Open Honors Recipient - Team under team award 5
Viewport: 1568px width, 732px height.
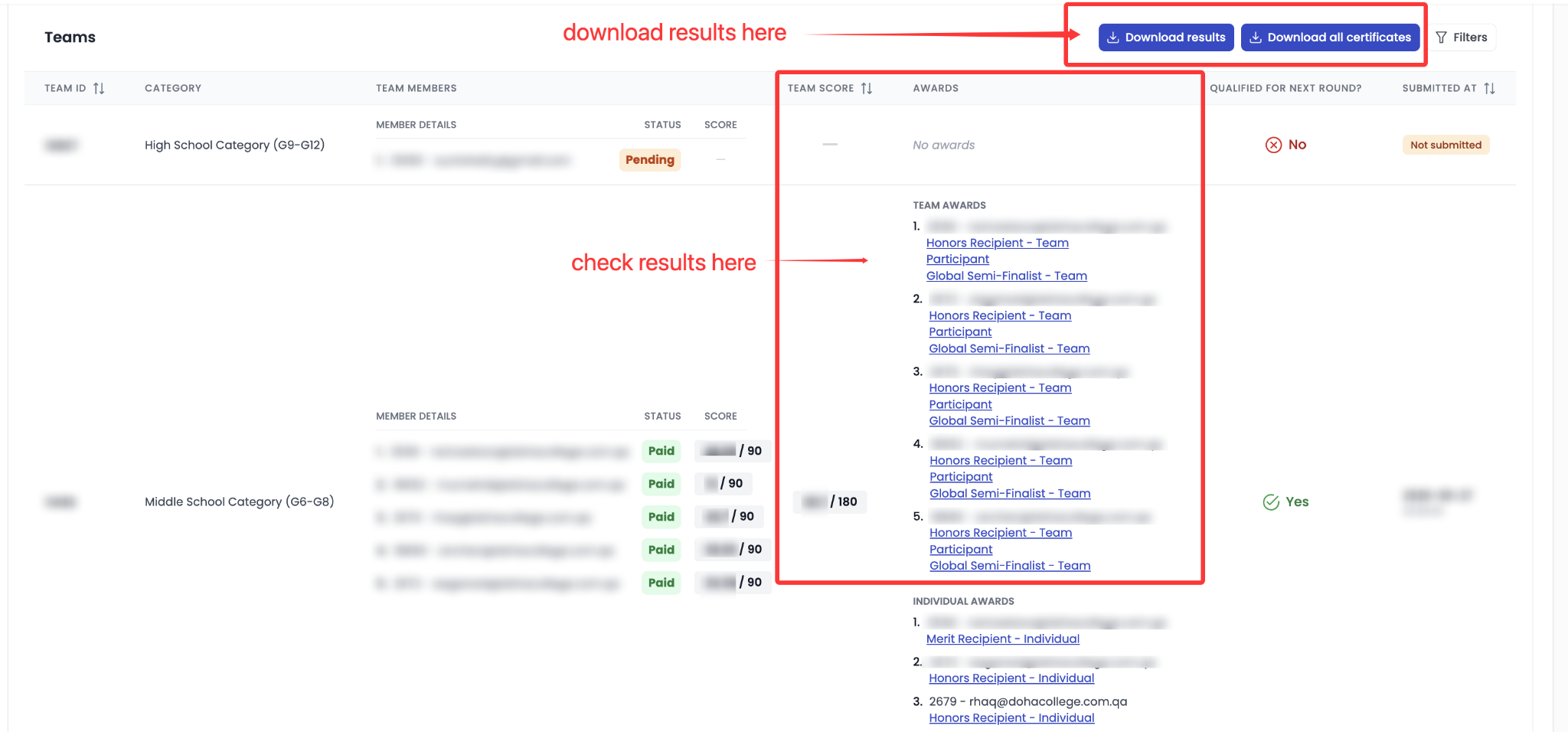1001,533
